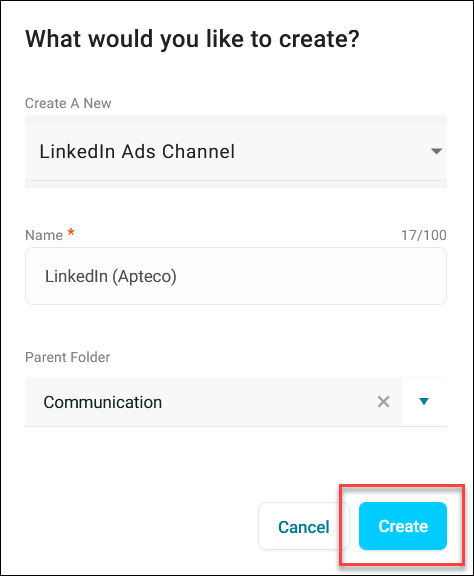Image resolution: width=474 pixels, height=576 pixels.
Task: Cancel the creation dialog
Action: pos(304,526)
